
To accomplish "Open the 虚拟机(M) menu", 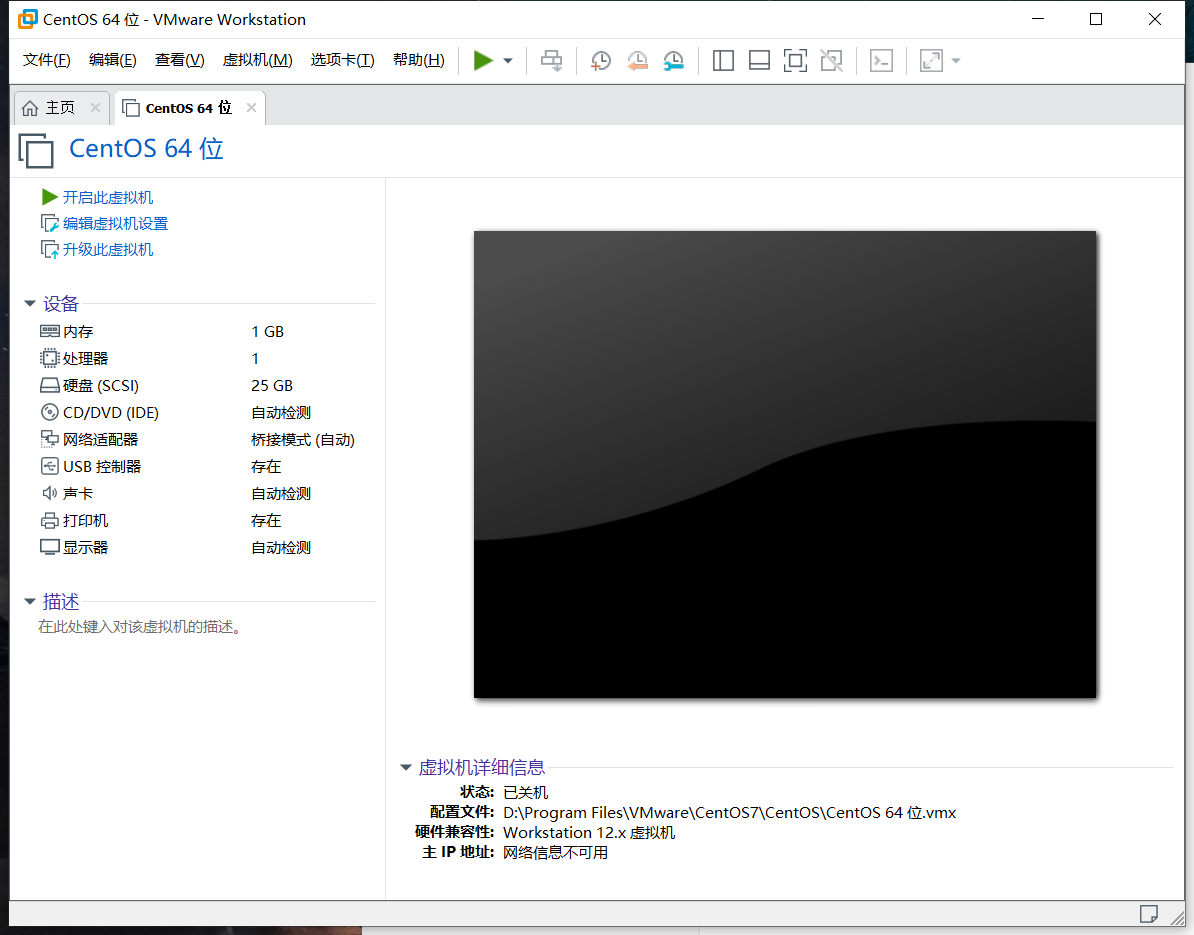I will click(257, 59).
